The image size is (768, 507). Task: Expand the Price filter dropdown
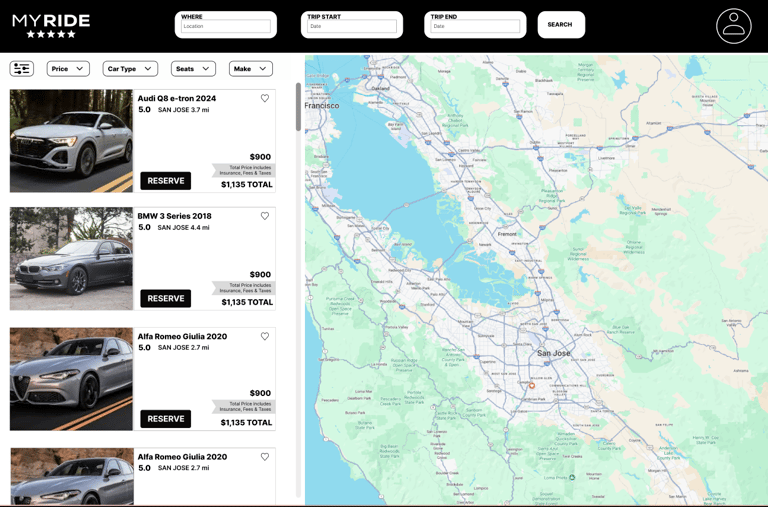pos(68,69)
